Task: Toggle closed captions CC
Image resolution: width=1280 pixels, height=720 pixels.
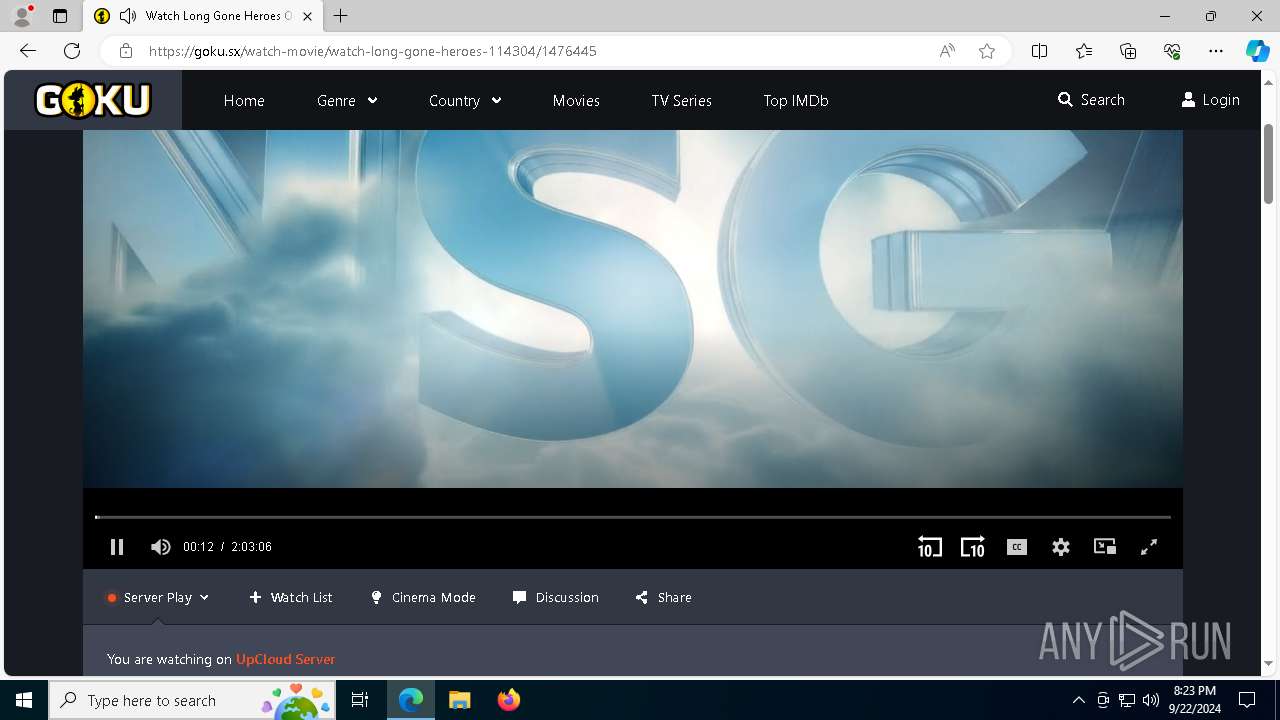Action: pyautogui.click(x=1017, y=547)
